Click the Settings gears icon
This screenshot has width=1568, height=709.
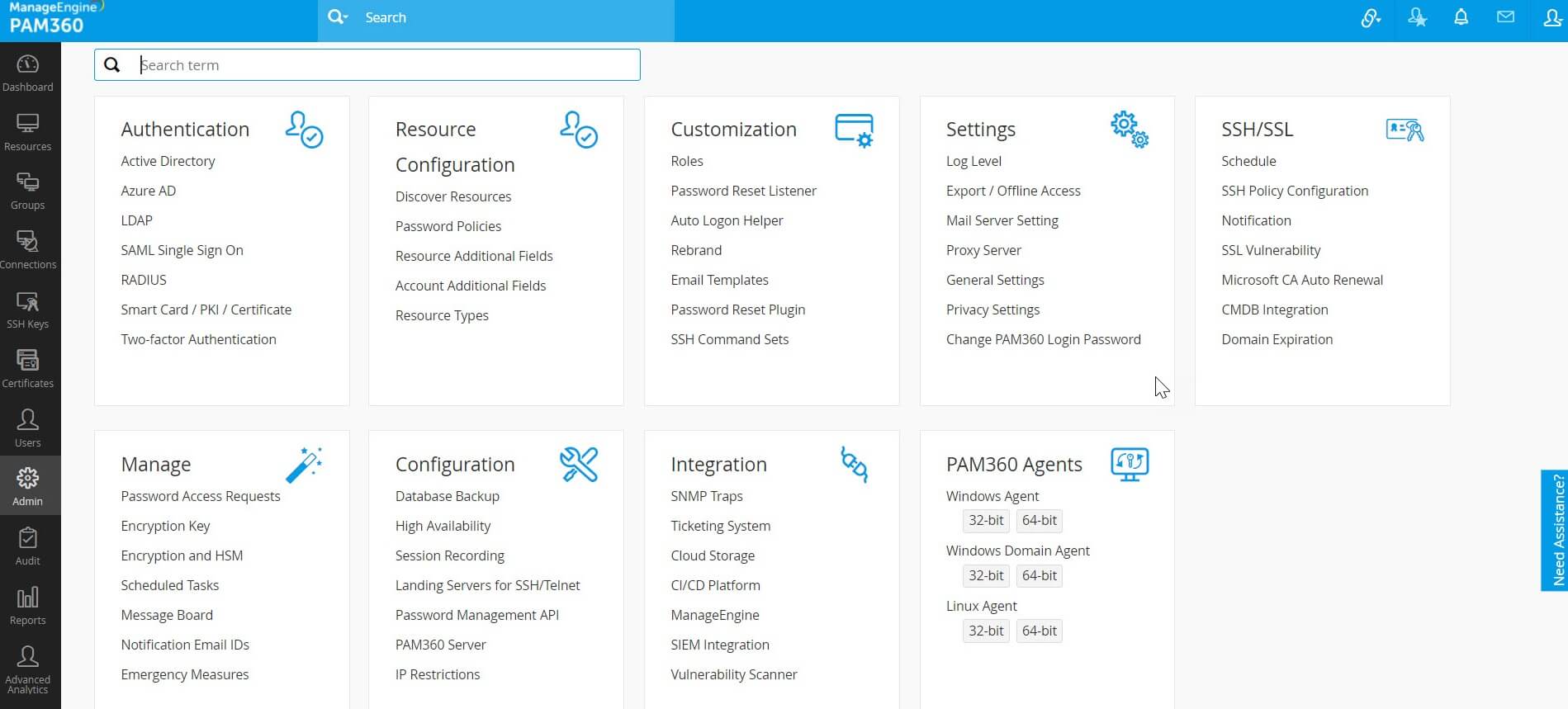[1130, 130]
